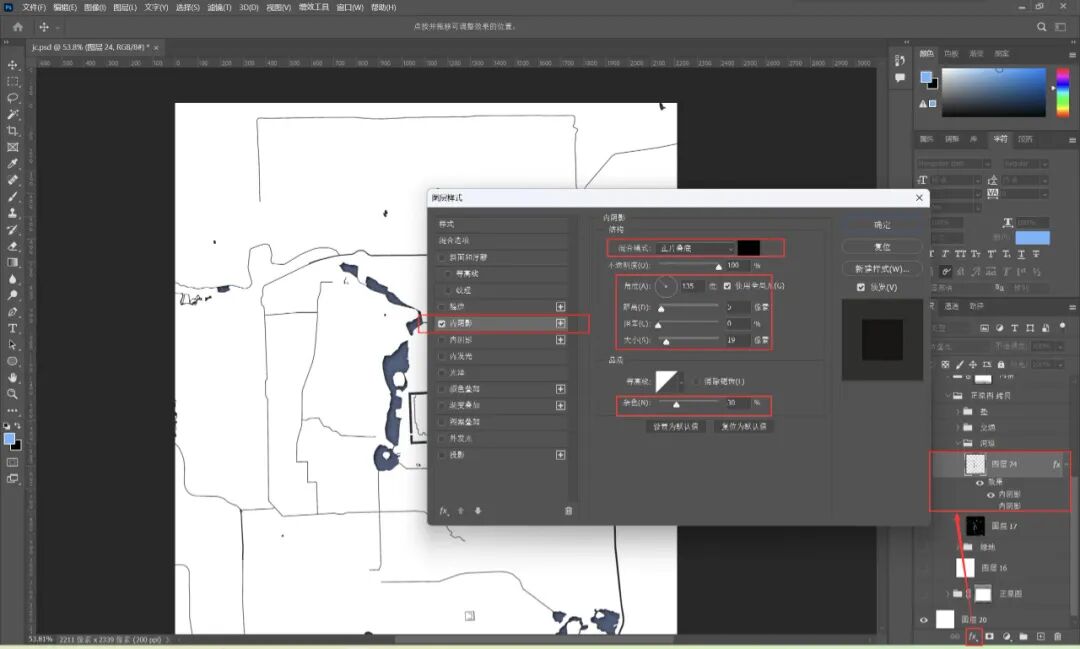Select the Magic Wand tool
1080x649 pixels.
(x=12, y=114)
